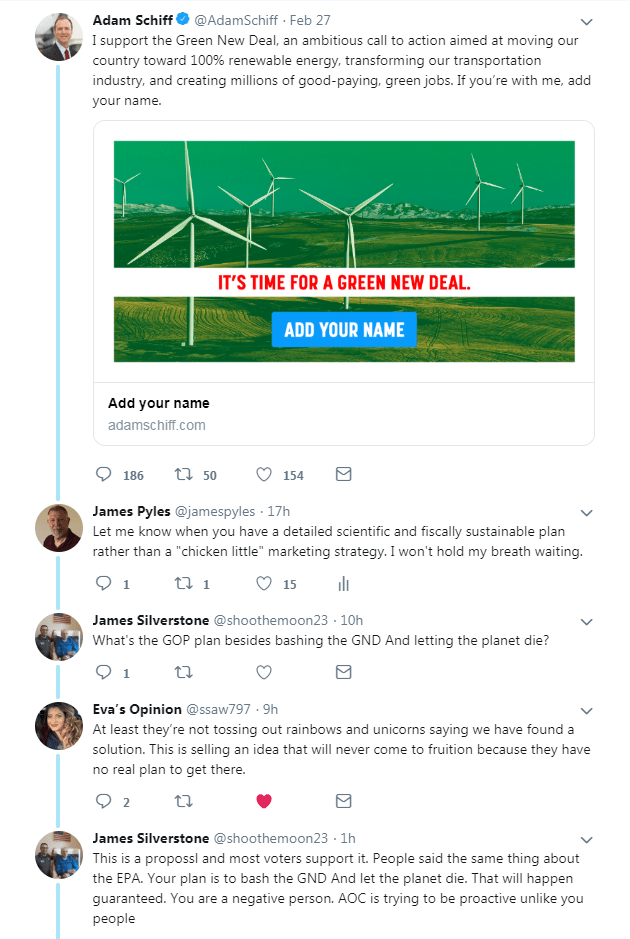Open the direct message icon on Adam Schiff's tweet
The height and width of the screenshot is (939, 630).
[x=343, y=474]
